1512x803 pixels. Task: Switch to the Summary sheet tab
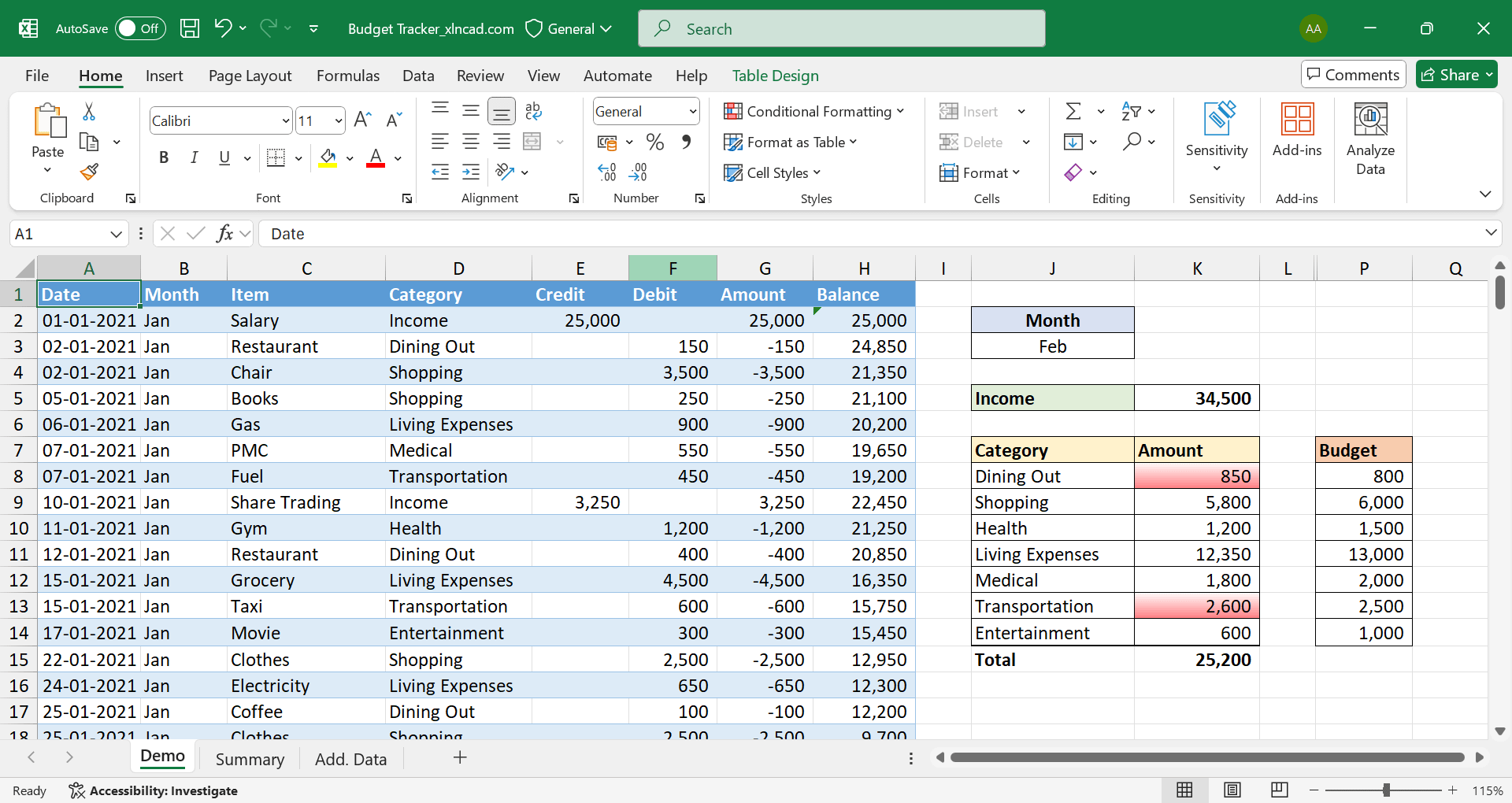[x=250, y=759]
